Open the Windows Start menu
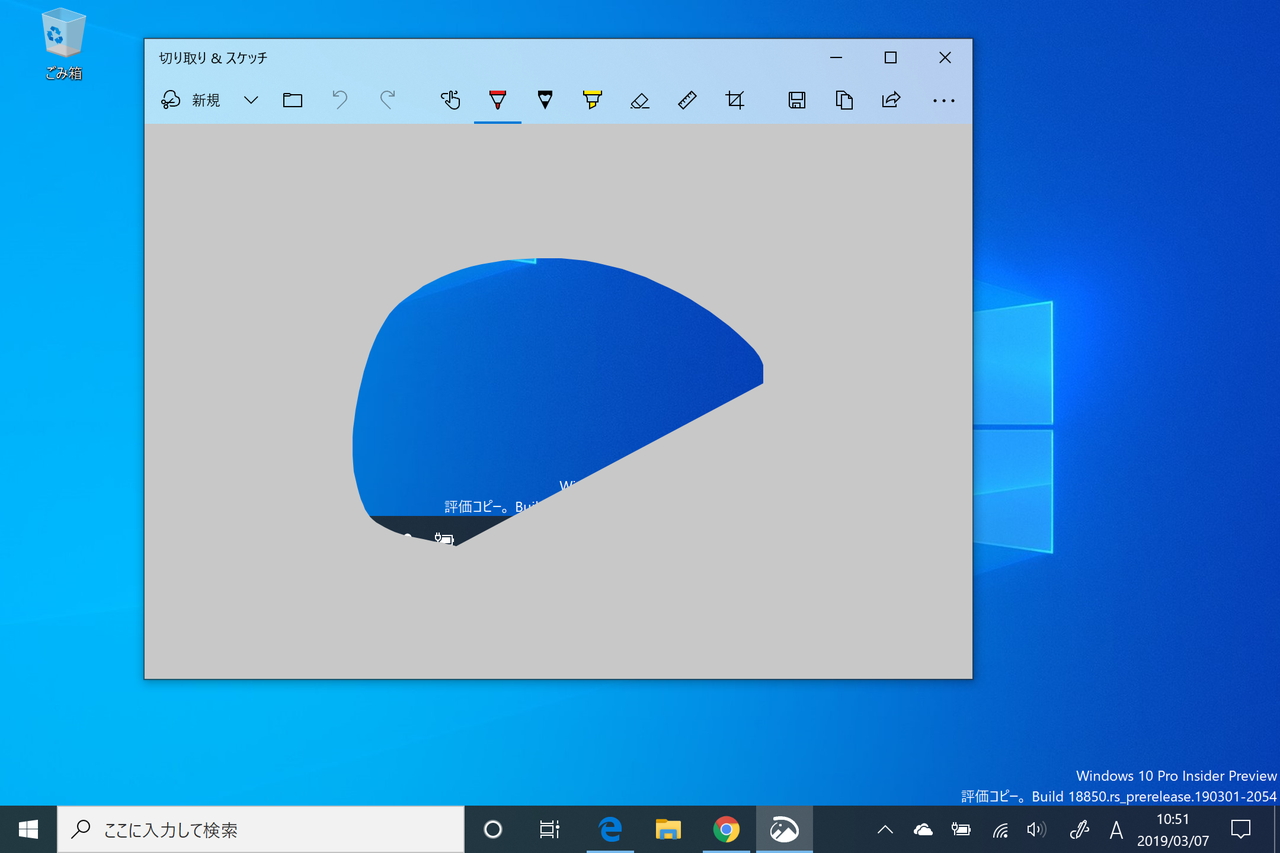1280x853 pixels. click(x=28, y=829)
